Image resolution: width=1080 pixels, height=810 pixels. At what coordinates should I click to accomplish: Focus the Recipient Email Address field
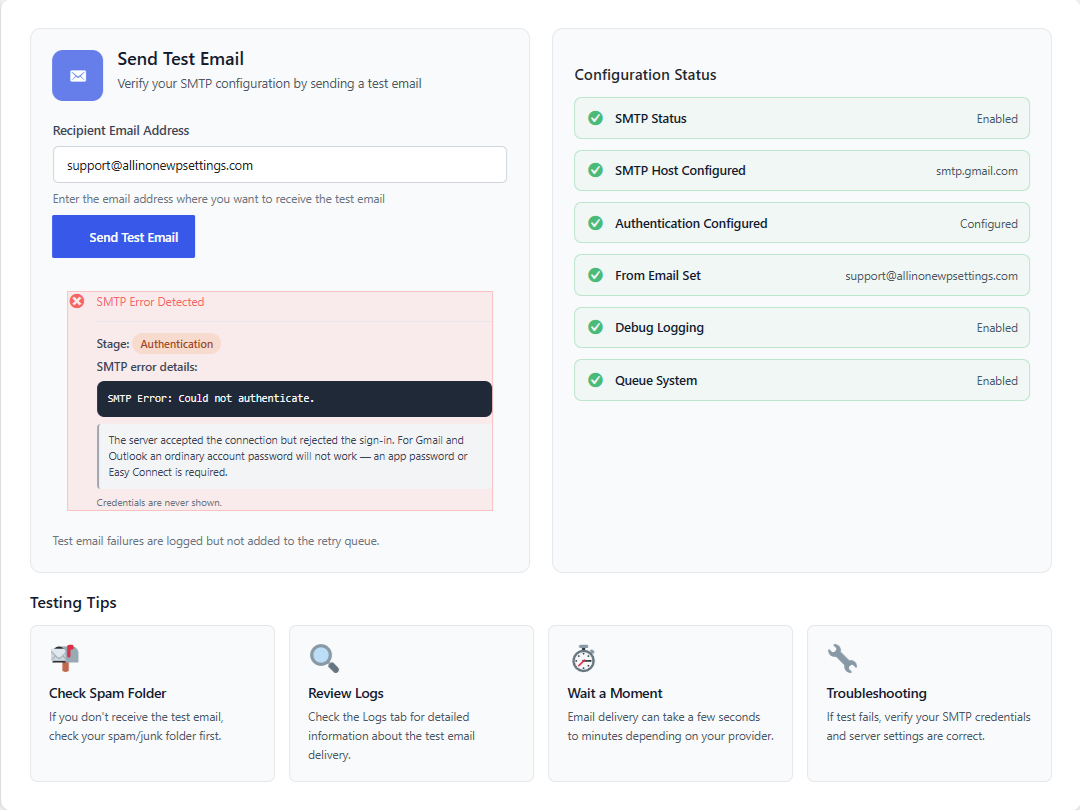(x=280, y=165)
